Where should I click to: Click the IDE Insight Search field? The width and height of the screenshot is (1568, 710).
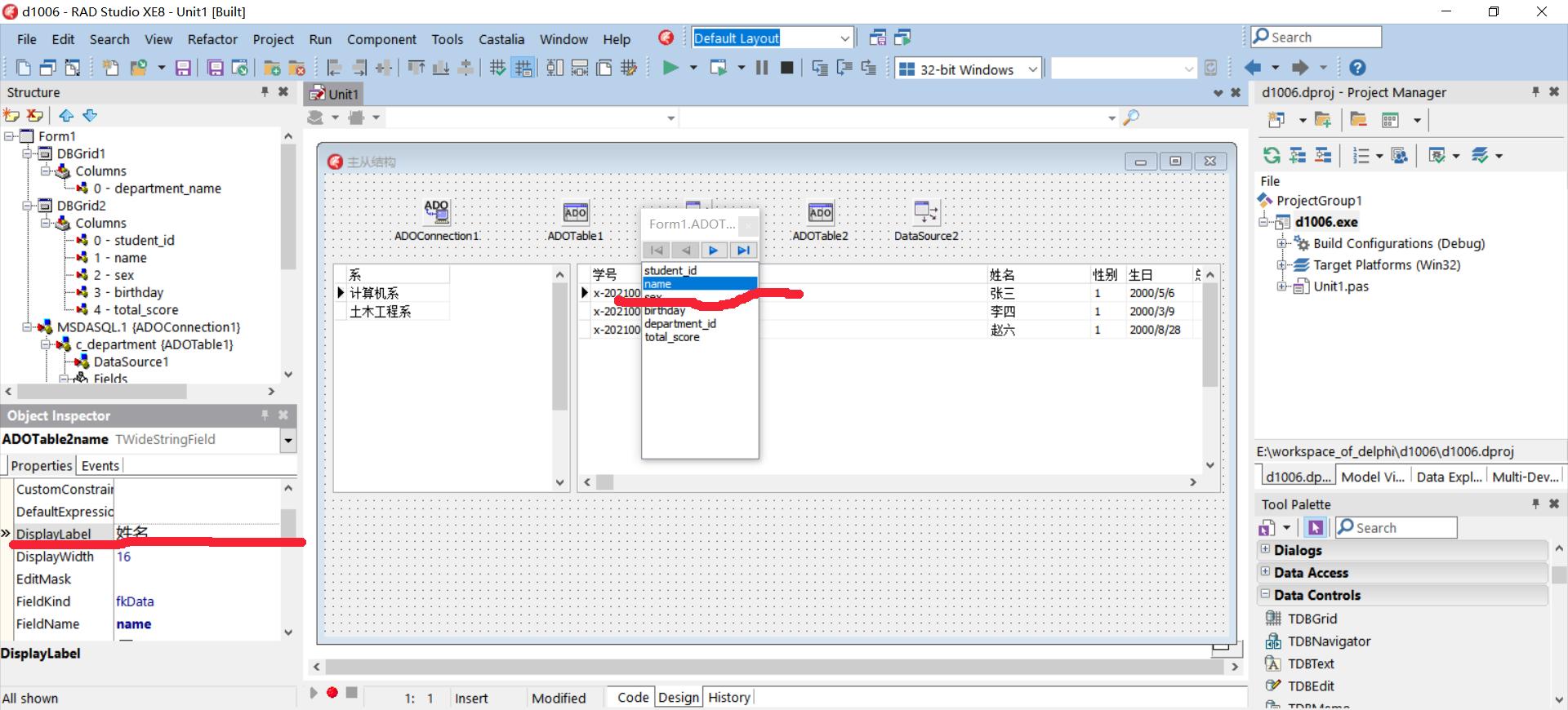pos(1316,37)
